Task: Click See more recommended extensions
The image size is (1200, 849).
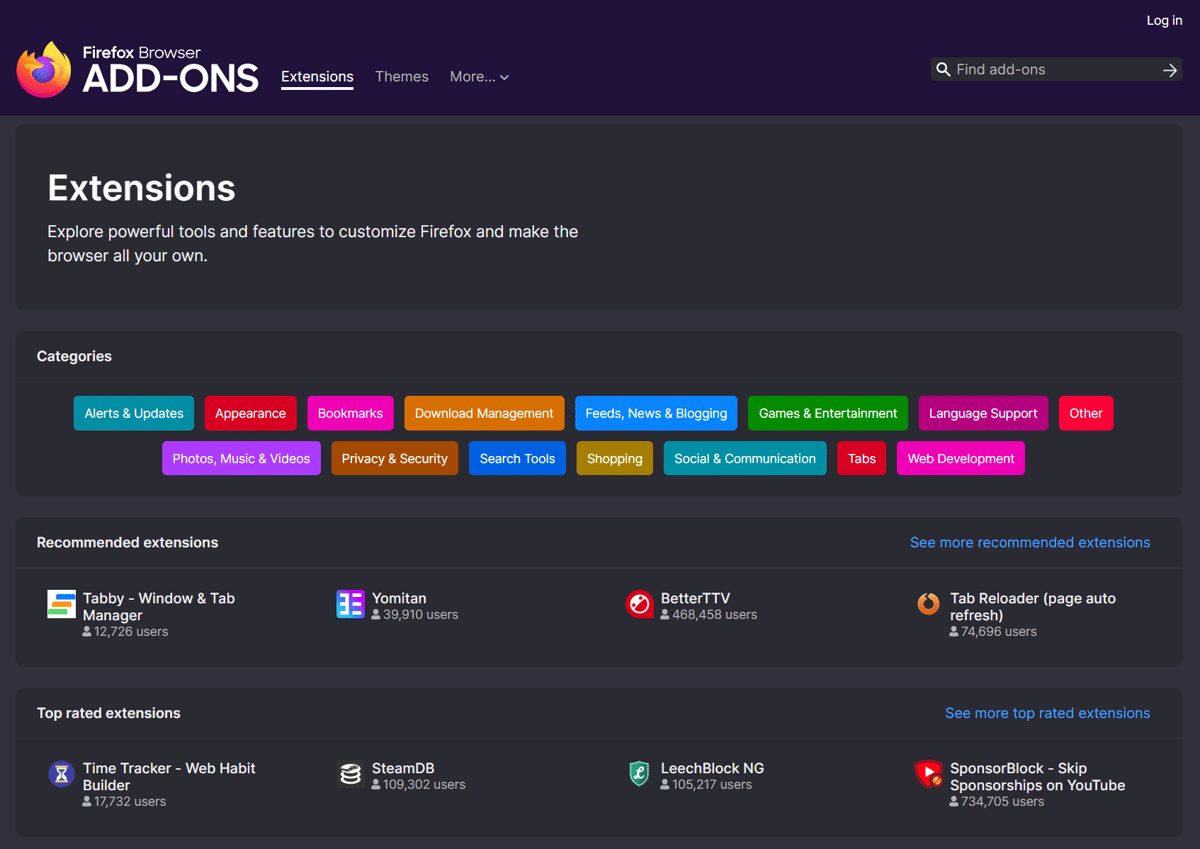Action: (1030, 542)
